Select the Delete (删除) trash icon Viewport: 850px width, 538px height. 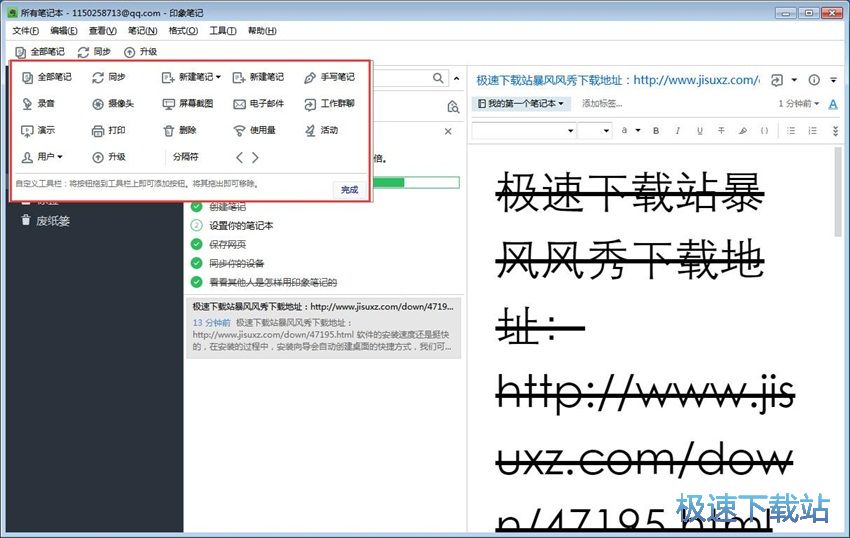[x=169, y=131]
